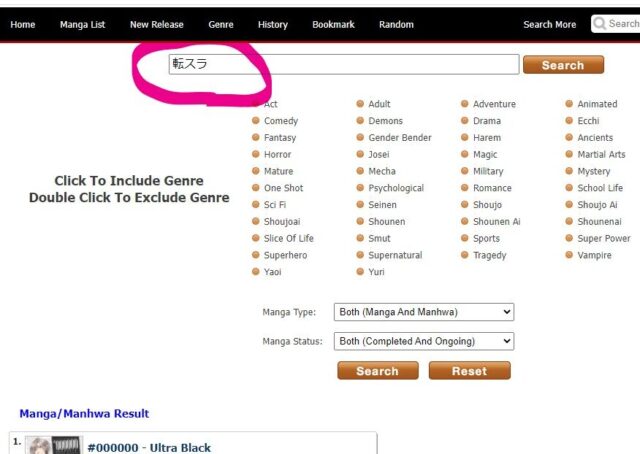
Task: Open Bookmark page
Action: (333, 24)
